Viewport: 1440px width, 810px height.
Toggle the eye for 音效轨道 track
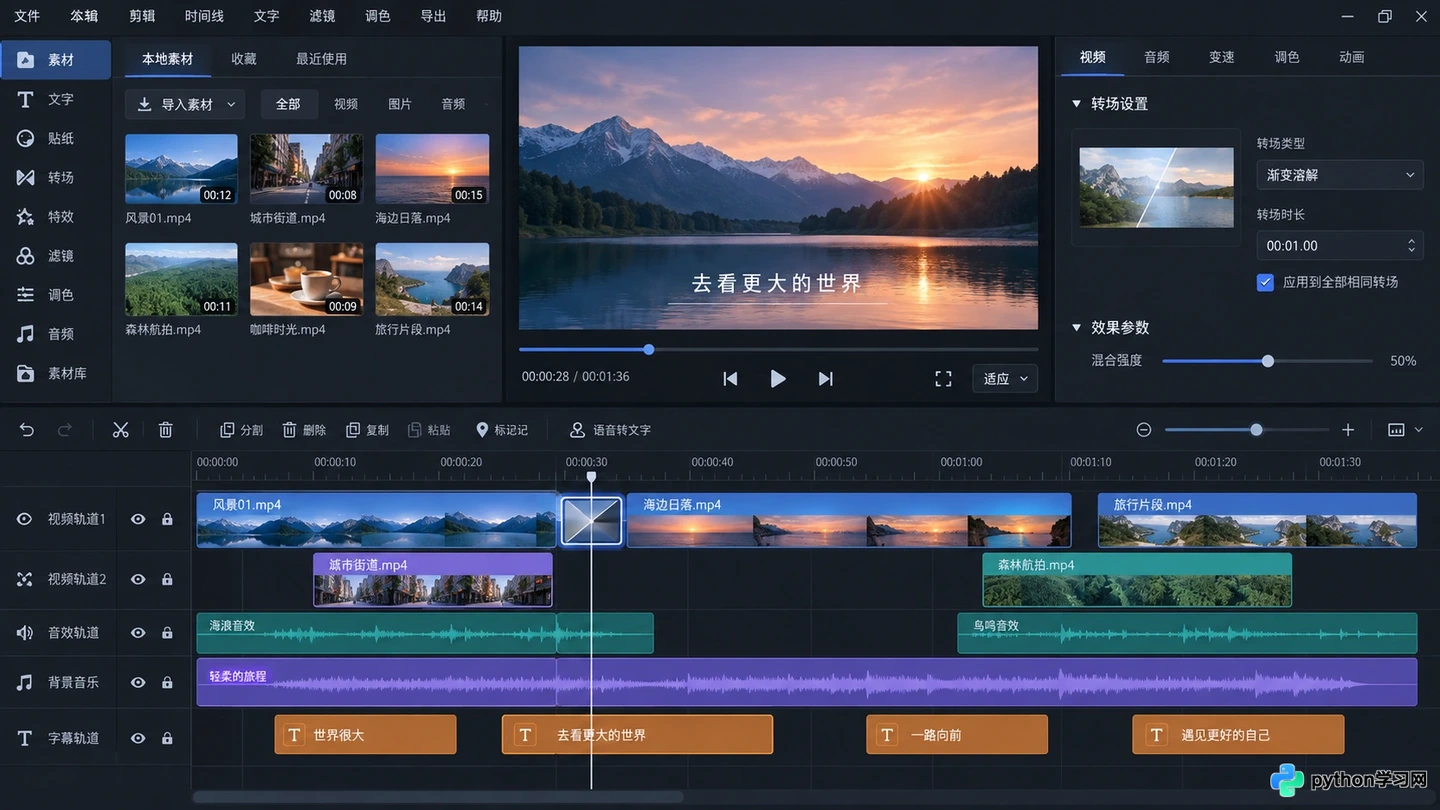coord(138,633)
